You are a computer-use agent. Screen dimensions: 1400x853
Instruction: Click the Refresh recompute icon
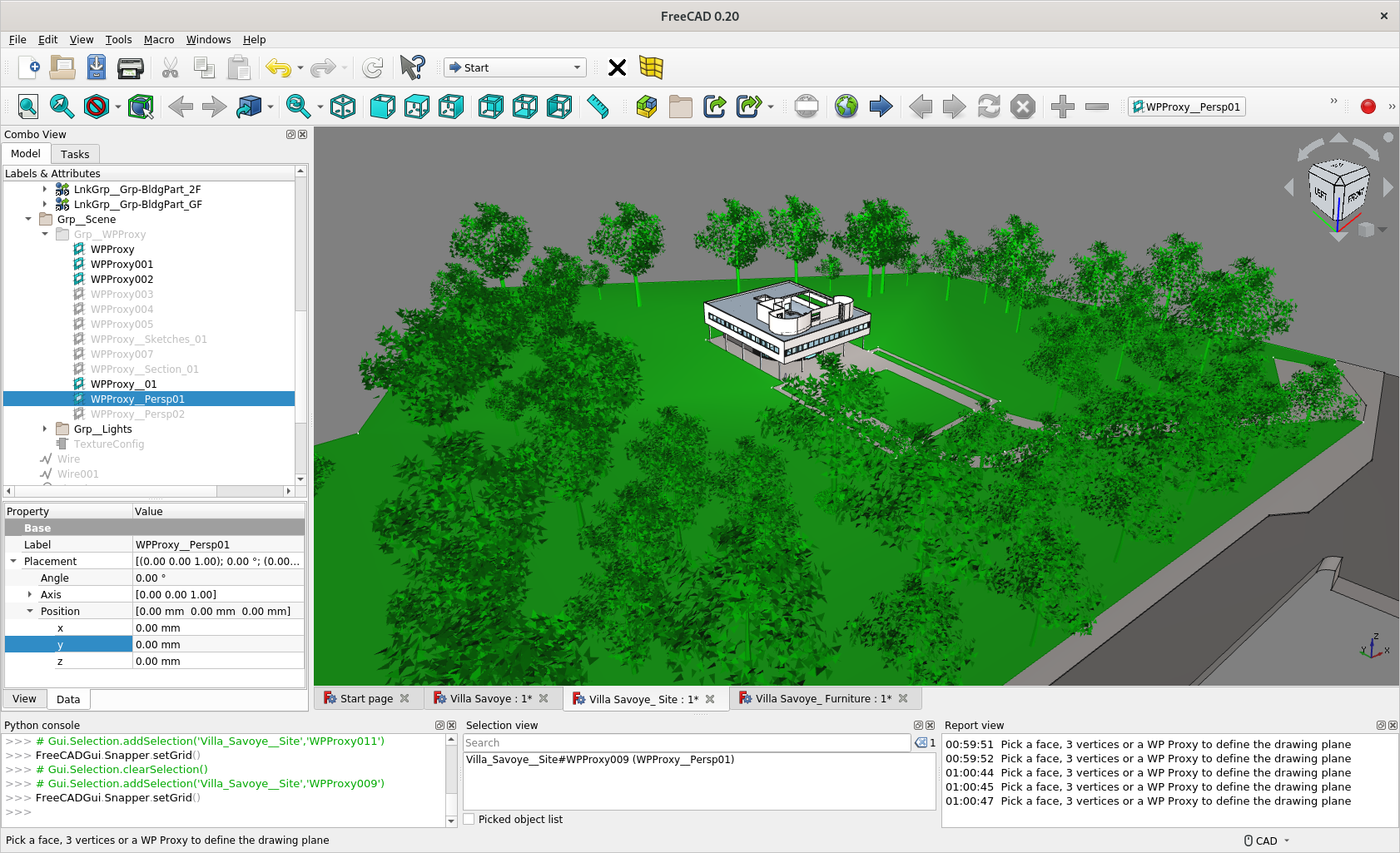pos(373,67)
